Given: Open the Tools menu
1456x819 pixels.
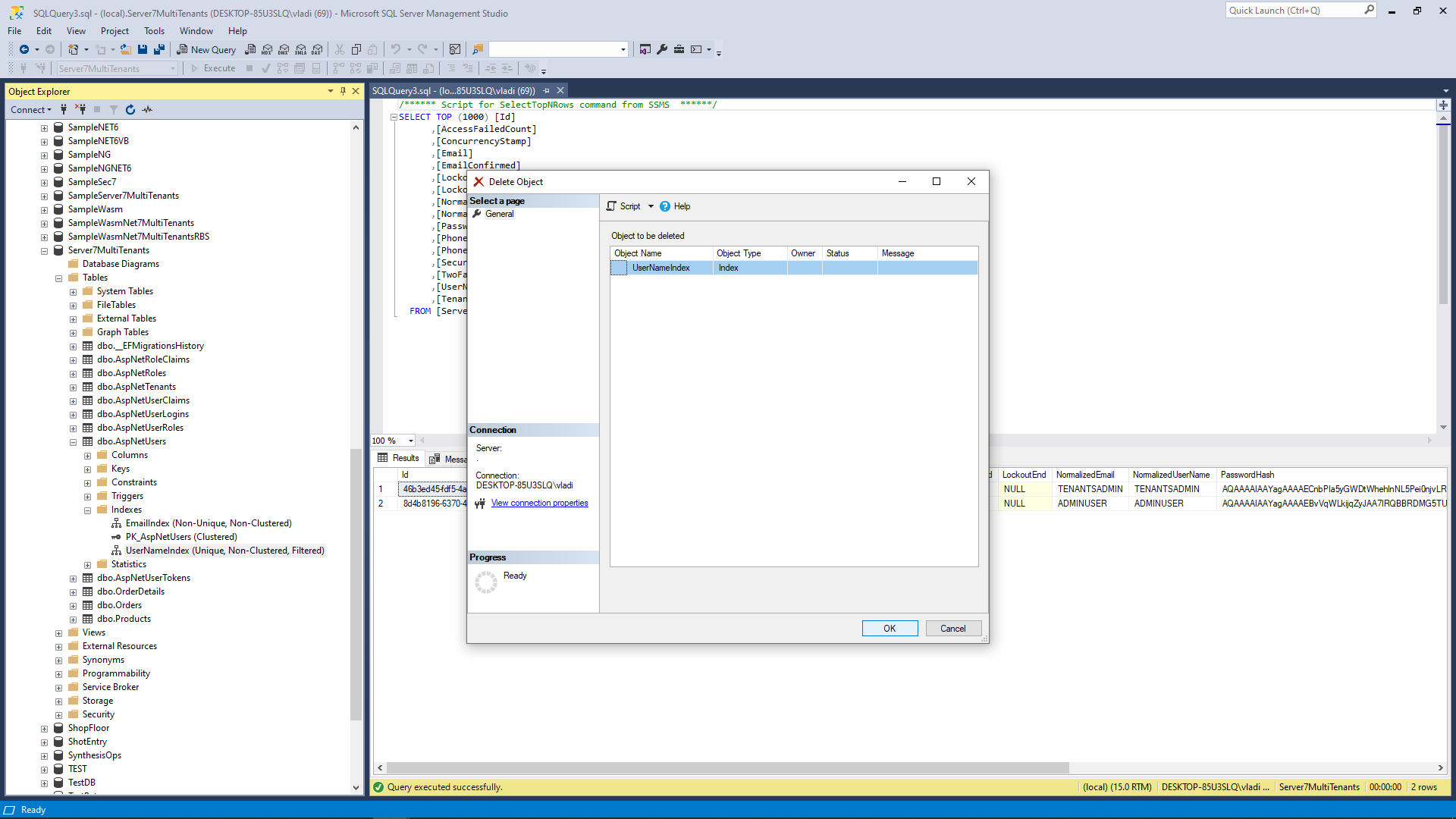Looking at the screenshot, I should click(154, 31).
